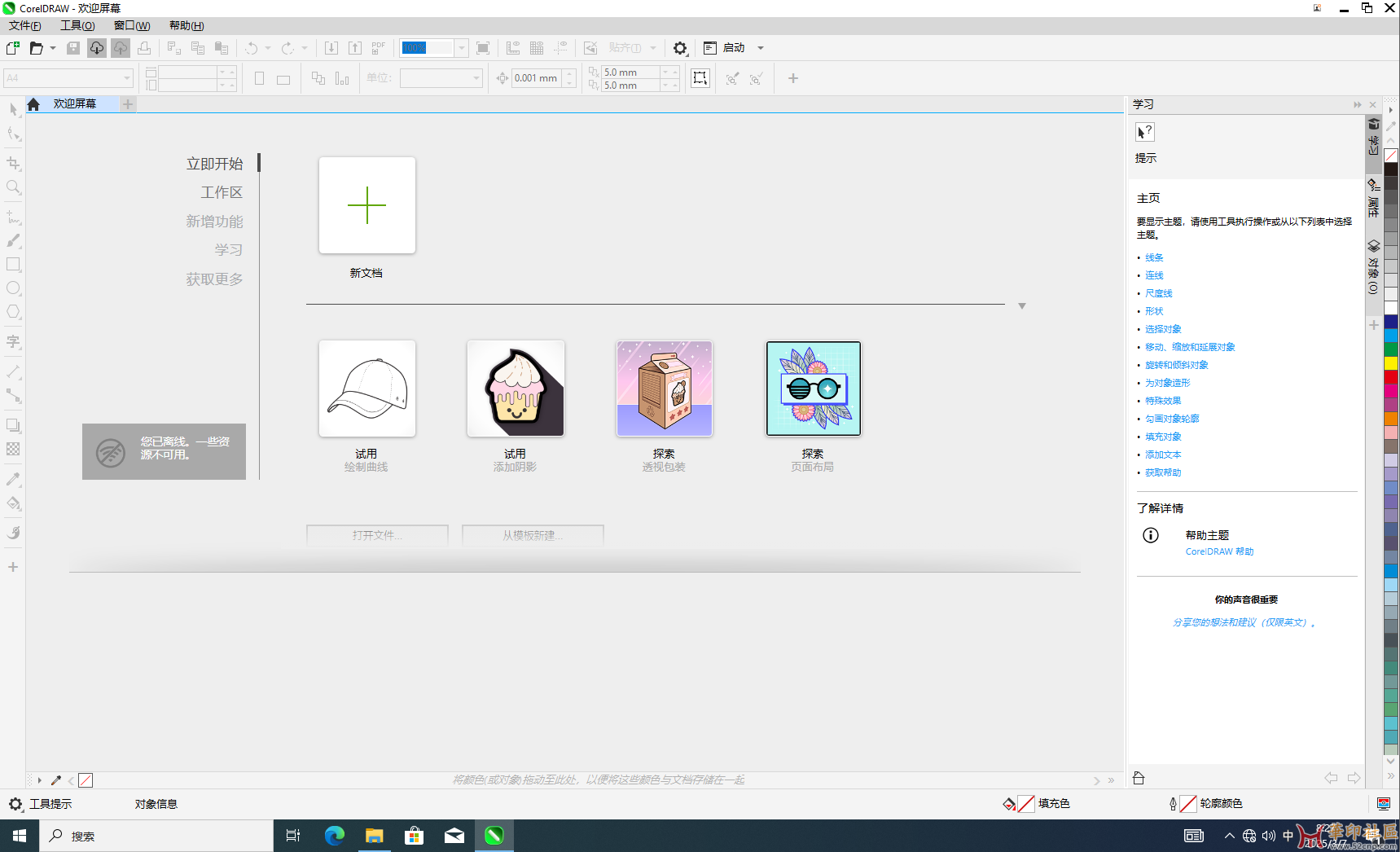
Task: Open the 线条 help topic link
Action: pos(1154,257)
